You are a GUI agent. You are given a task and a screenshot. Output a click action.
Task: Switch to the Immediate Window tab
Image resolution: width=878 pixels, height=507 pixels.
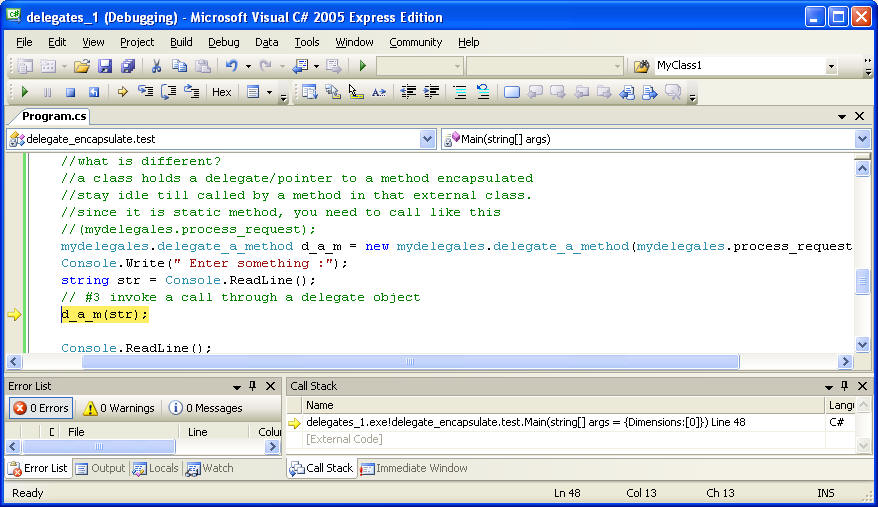tap(414, 468)
